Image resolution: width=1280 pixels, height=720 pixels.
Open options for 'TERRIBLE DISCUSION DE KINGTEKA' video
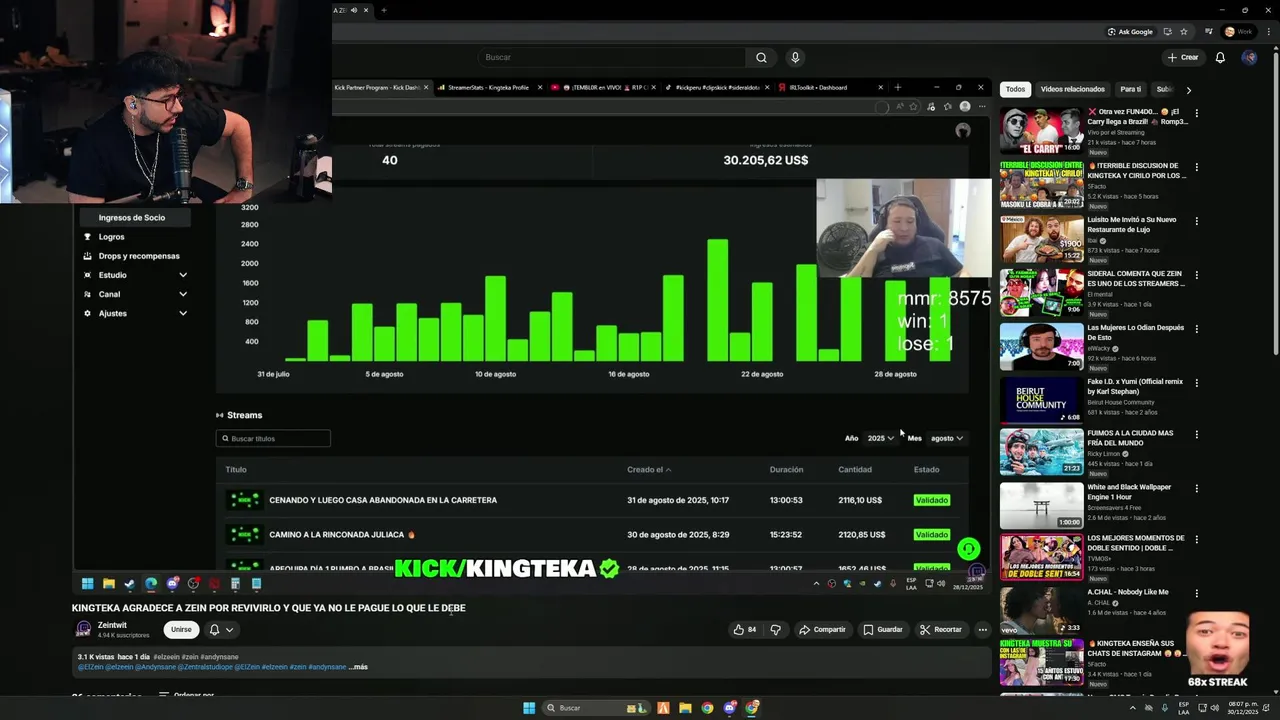(x=1196, y=167)
